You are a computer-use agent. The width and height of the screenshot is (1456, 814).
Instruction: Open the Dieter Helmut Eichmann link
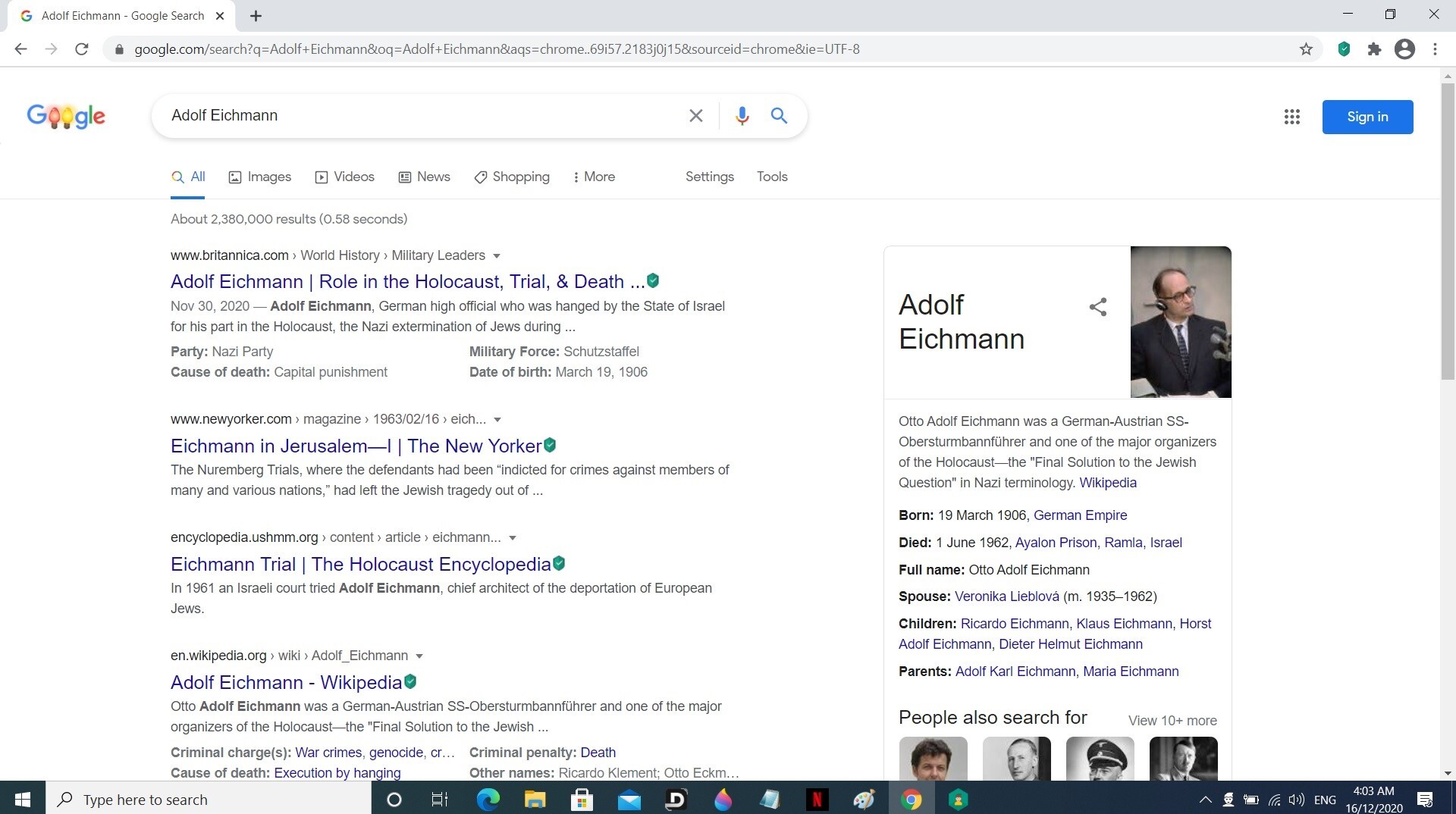[1070, 644]
